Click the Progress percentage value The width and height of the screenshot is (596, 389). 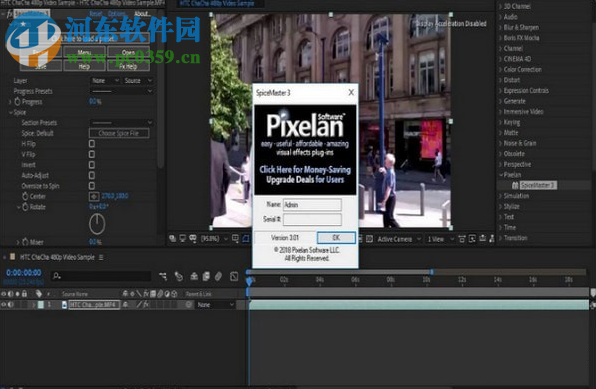click(x=95, y=102)
